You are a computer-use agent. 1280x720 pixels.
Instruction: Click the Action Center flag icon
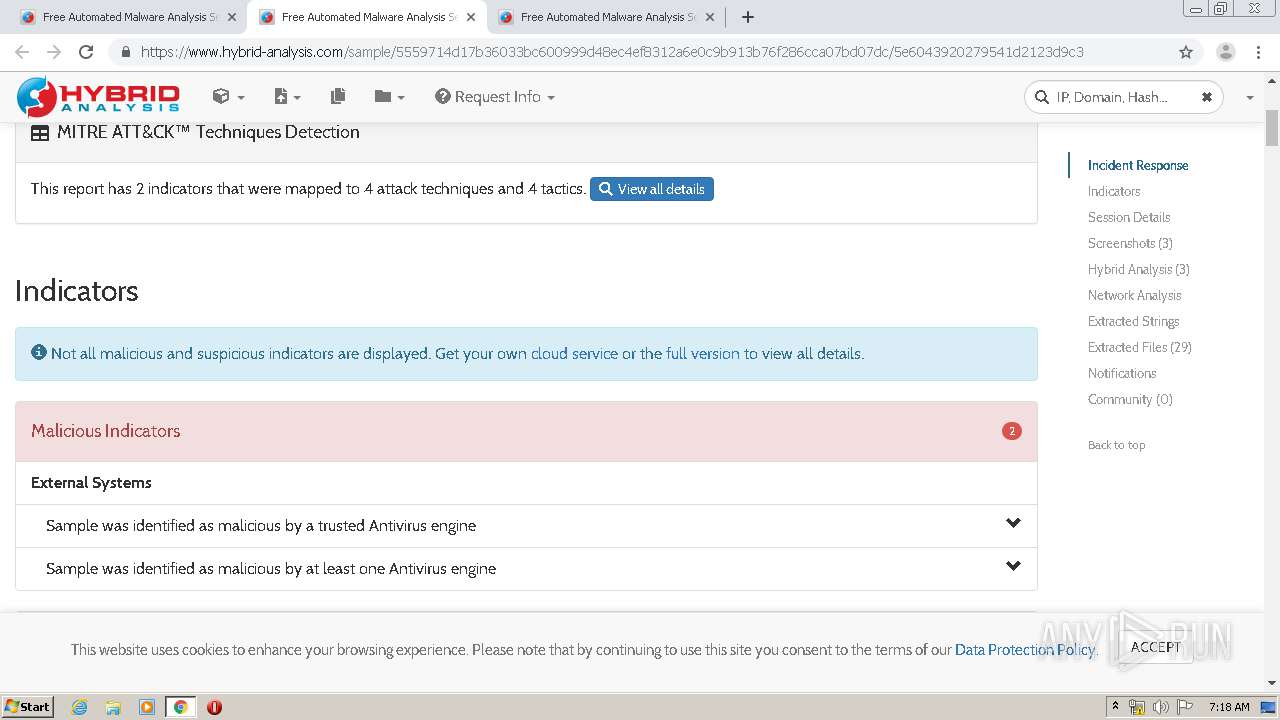tap(1185, 707)
